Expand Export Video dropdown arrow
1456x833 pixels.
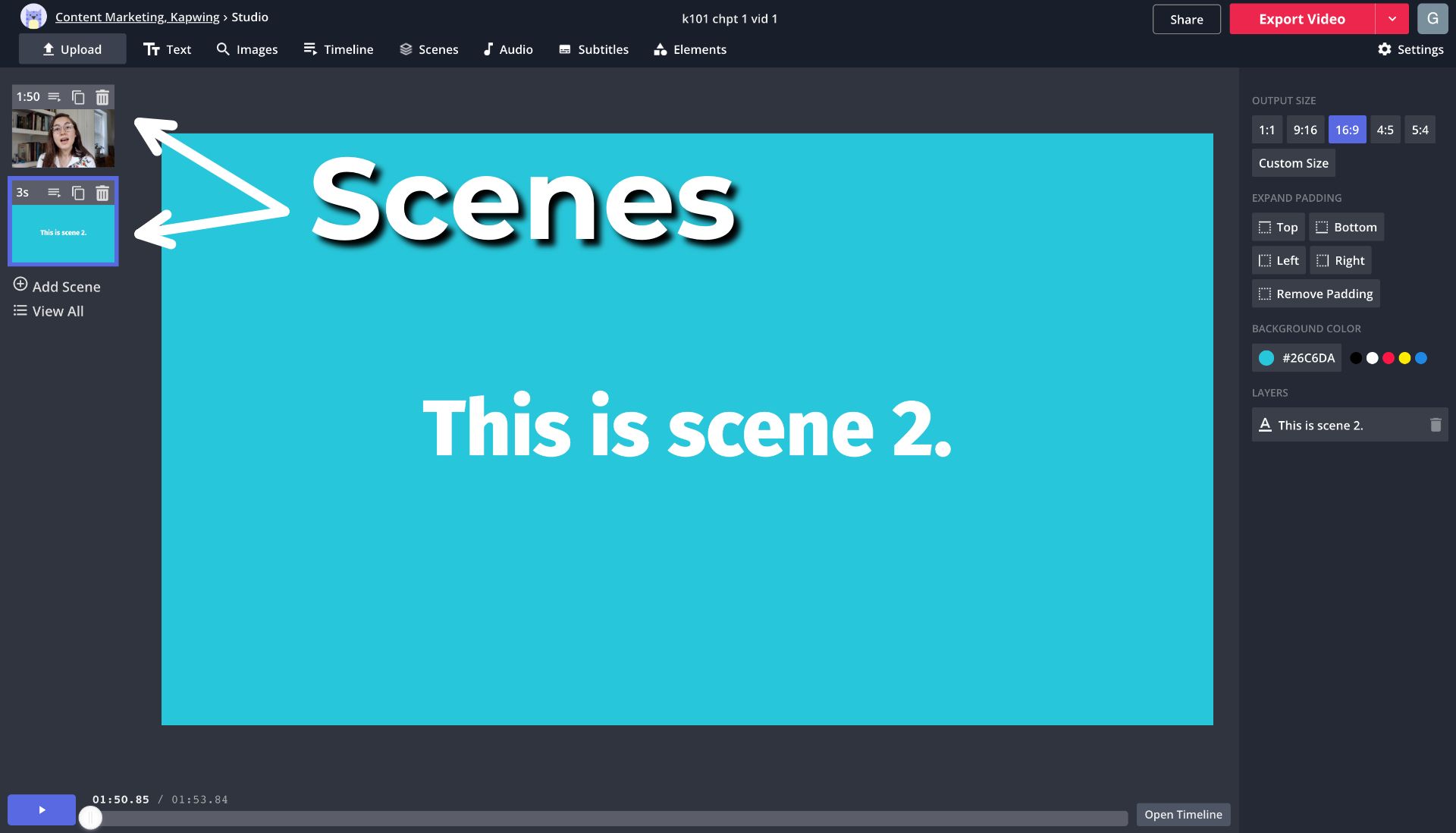pyautogui.click(x=1392, y=19)
